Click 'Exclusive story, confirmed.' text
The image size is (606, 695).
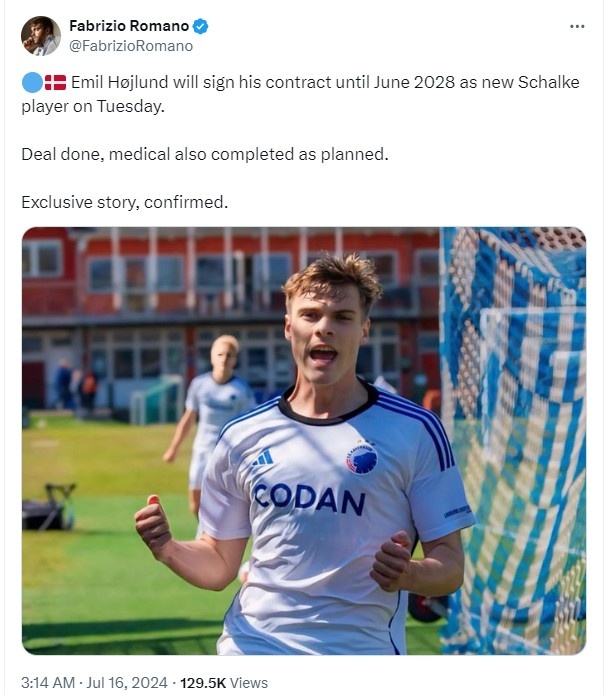coord(125,202)
